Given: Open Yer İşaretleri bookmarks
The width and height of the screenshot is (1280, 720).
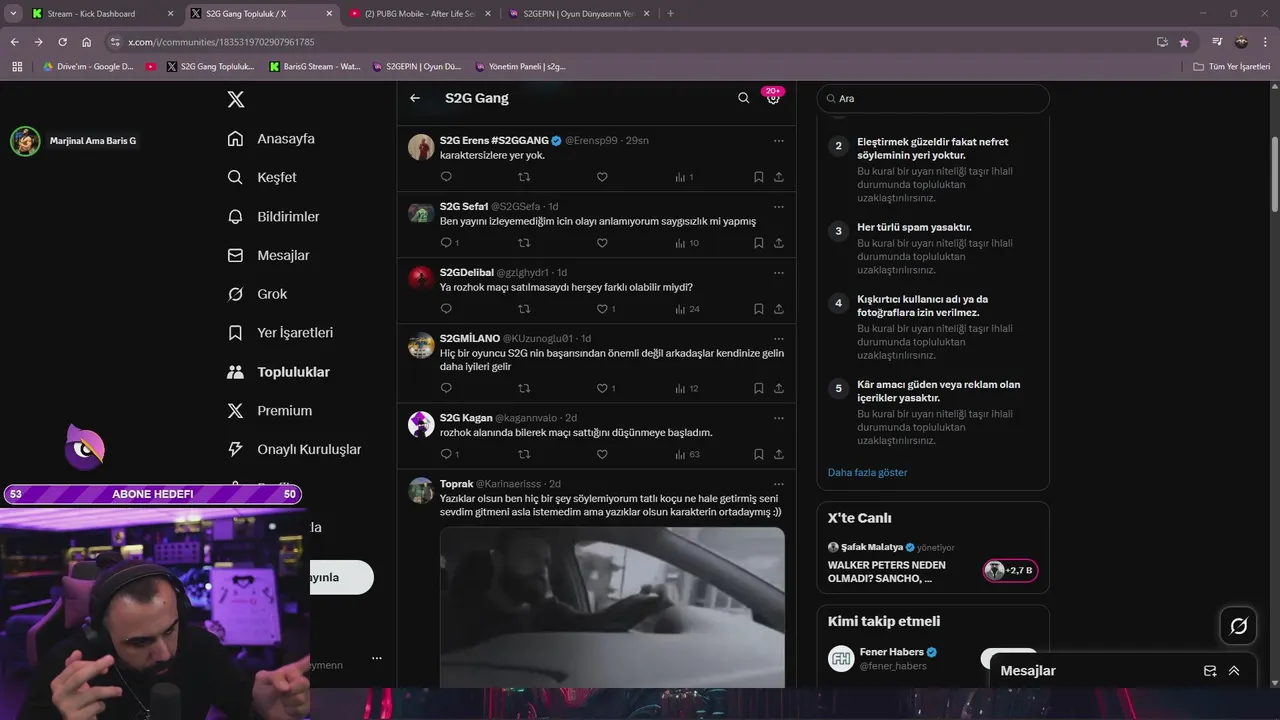Looking at the screenshot, I should coord(280,333).
